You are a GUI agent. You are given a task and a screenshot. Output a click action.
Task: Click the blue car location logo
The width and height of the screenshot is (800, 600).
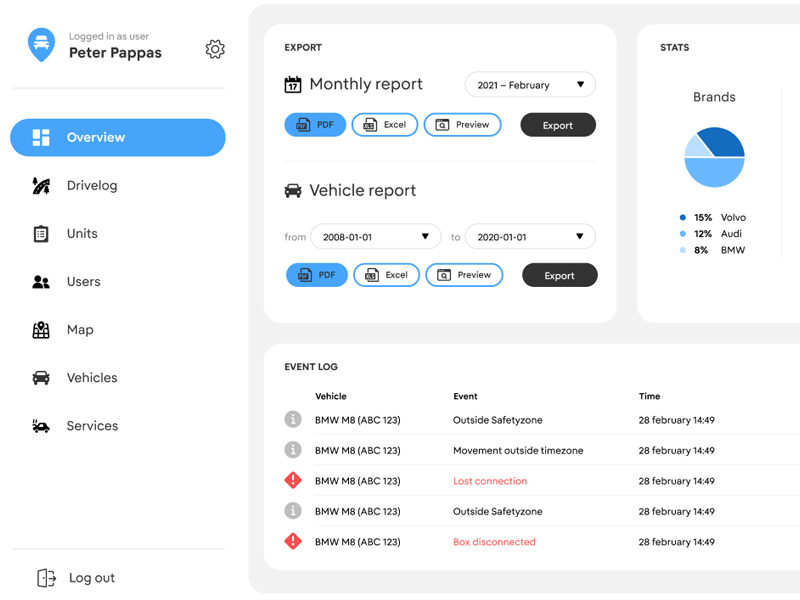(41, 45)
